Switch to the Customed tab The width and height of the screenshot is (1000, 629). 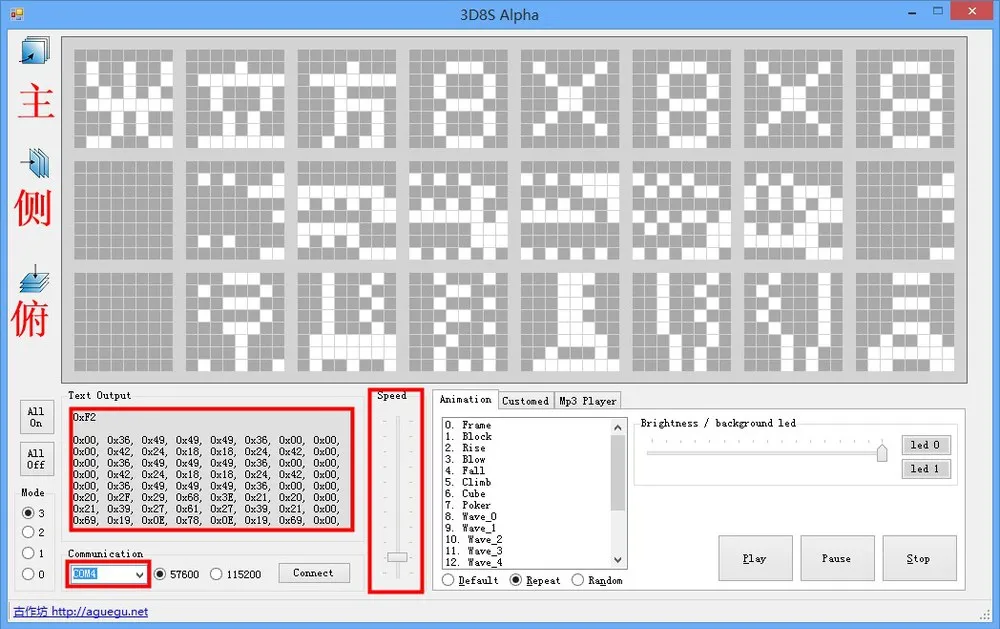tap(525, 401)
